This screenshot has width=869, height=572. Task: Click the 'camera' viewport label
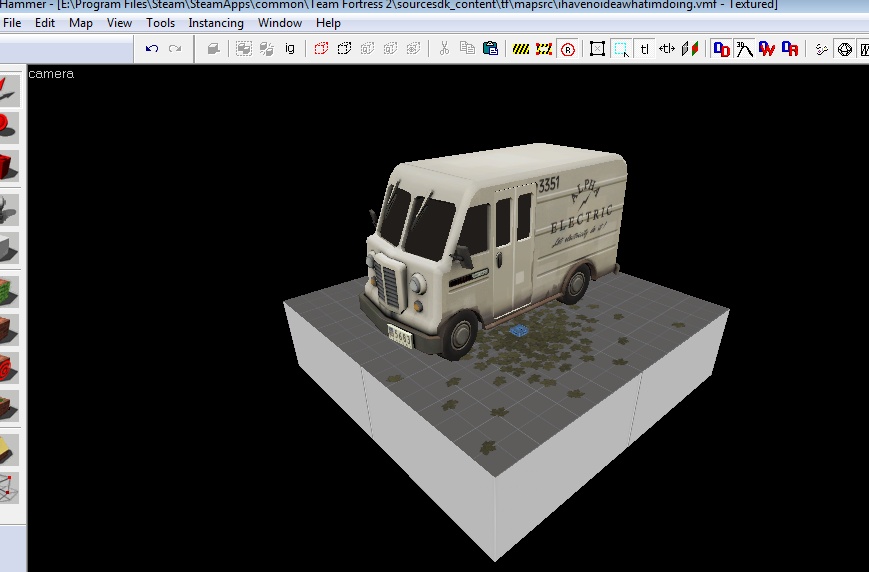[x=51, y=74]
